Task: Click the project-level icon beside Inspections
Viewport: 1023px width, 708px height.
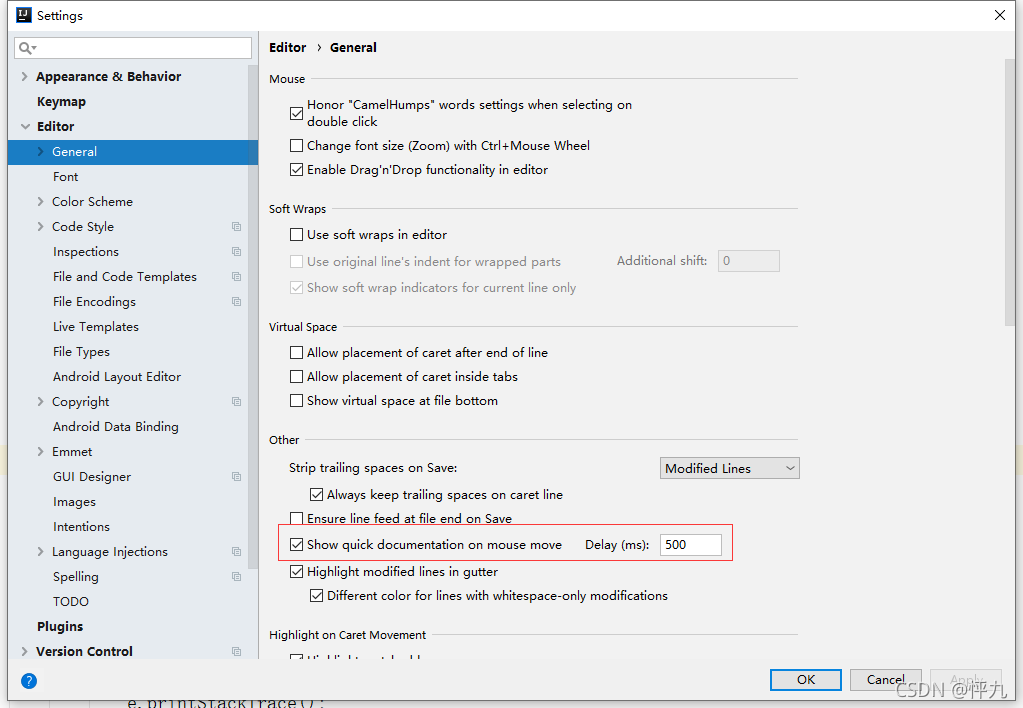Action: 236,252
